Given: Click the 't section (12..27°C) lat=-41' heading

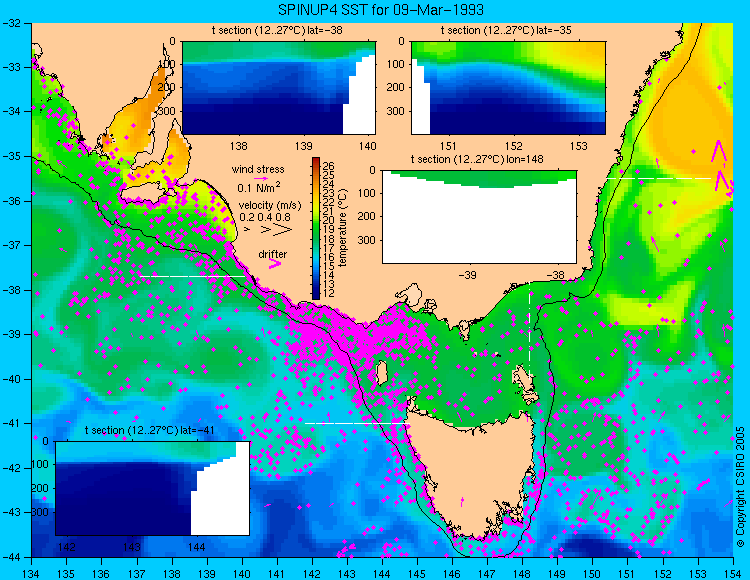Looking at the screenshot, I should 149,430.
